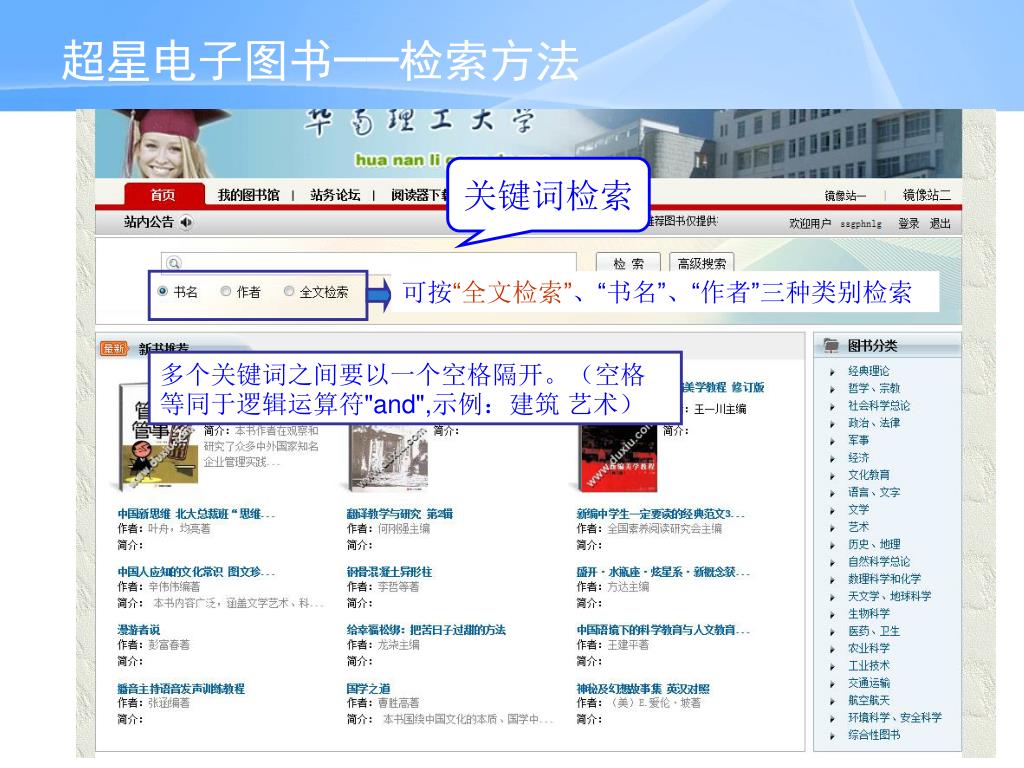Open the 管事 book cover thumbnail
The image size is (1024, 768).
[x=157, y=436]
